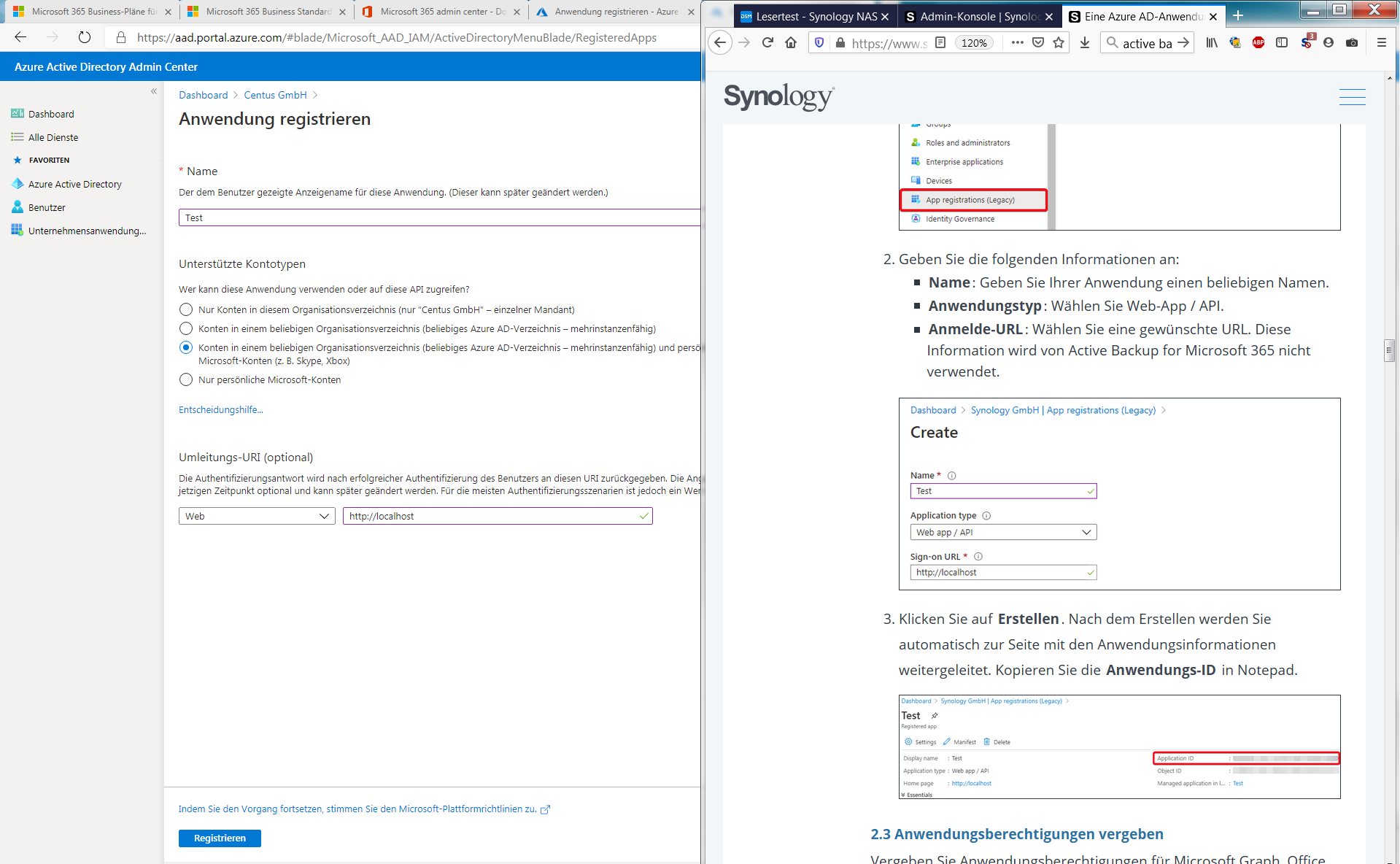Submit the Firefox search with the arrow
The width and height of the screenshot is (1400, 864).
coord(1183,42)
